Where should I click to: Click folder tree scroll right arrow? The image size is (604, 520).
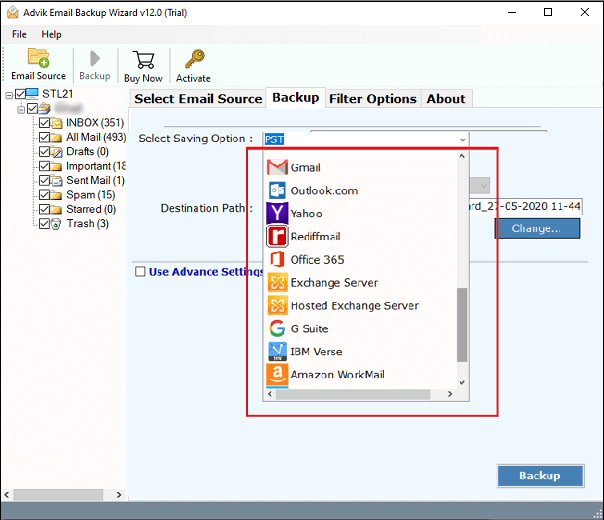119,495
